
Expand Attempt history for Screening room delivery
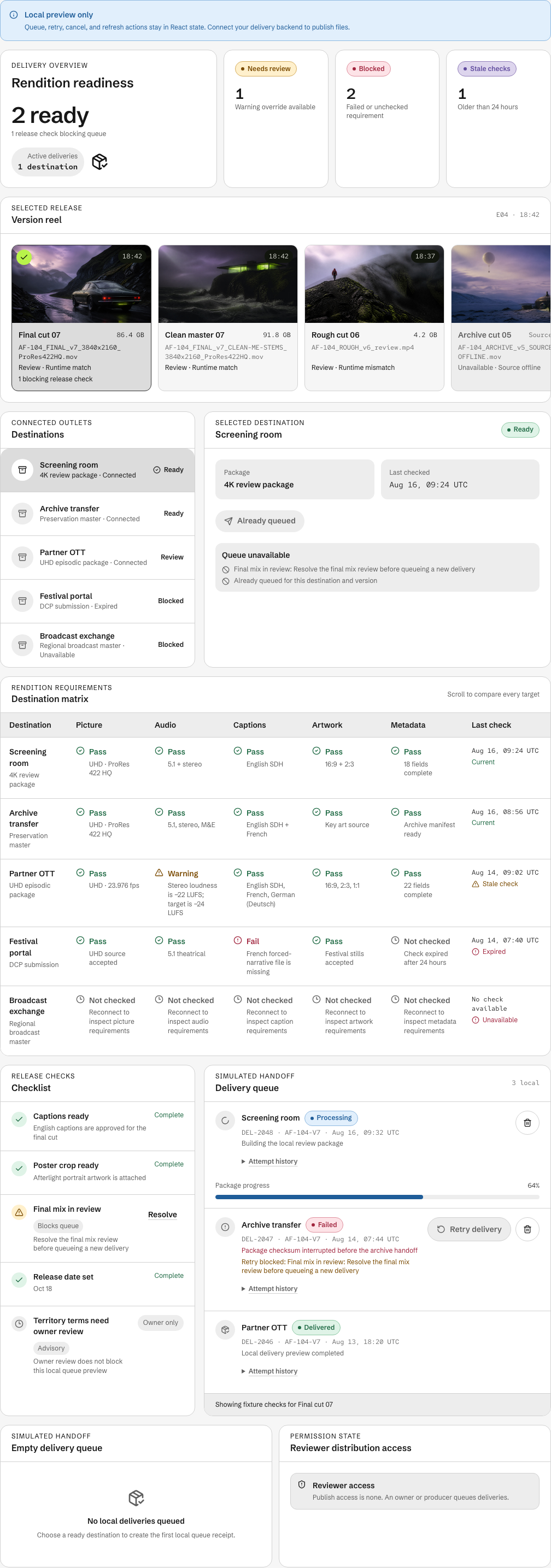click(269, 1162)
